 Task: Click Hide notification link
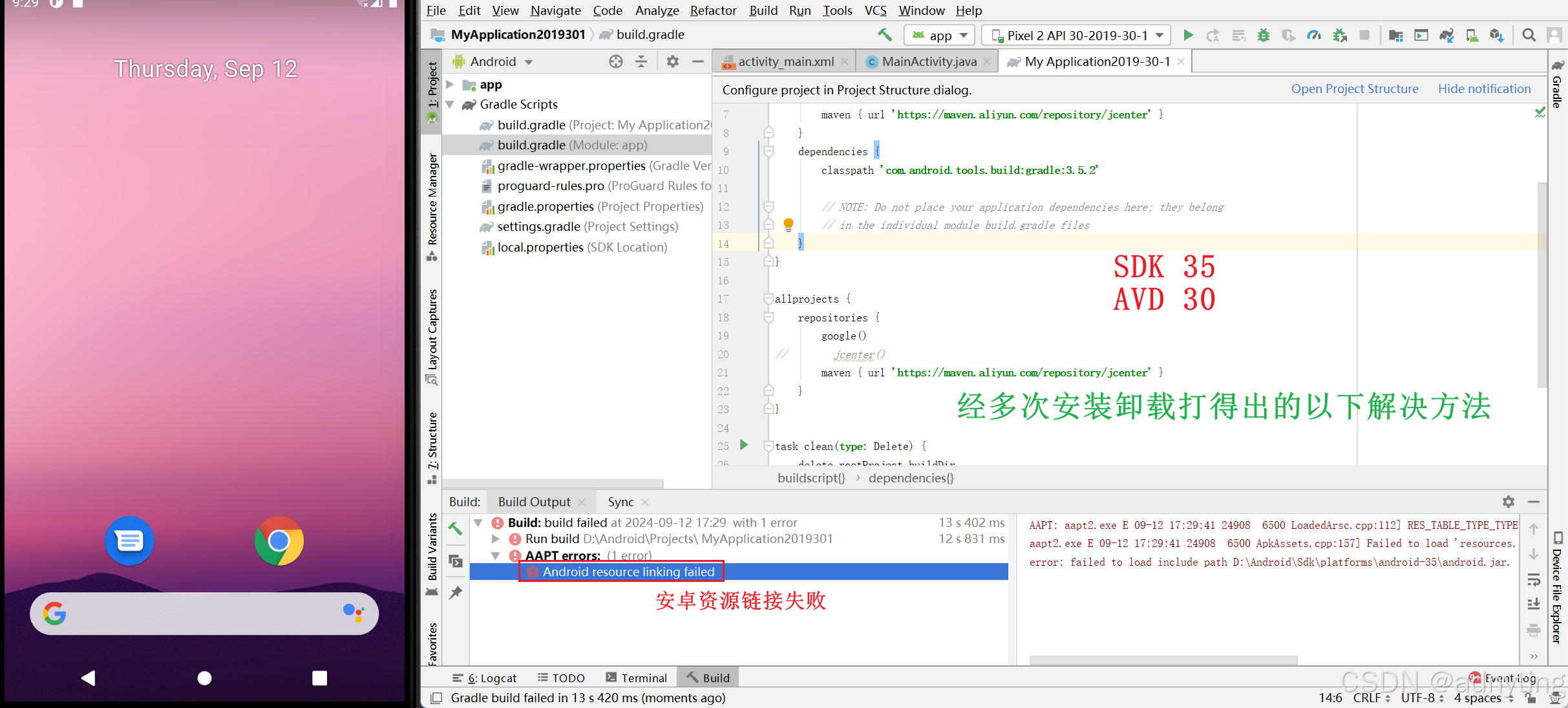tap(1484, 89)
